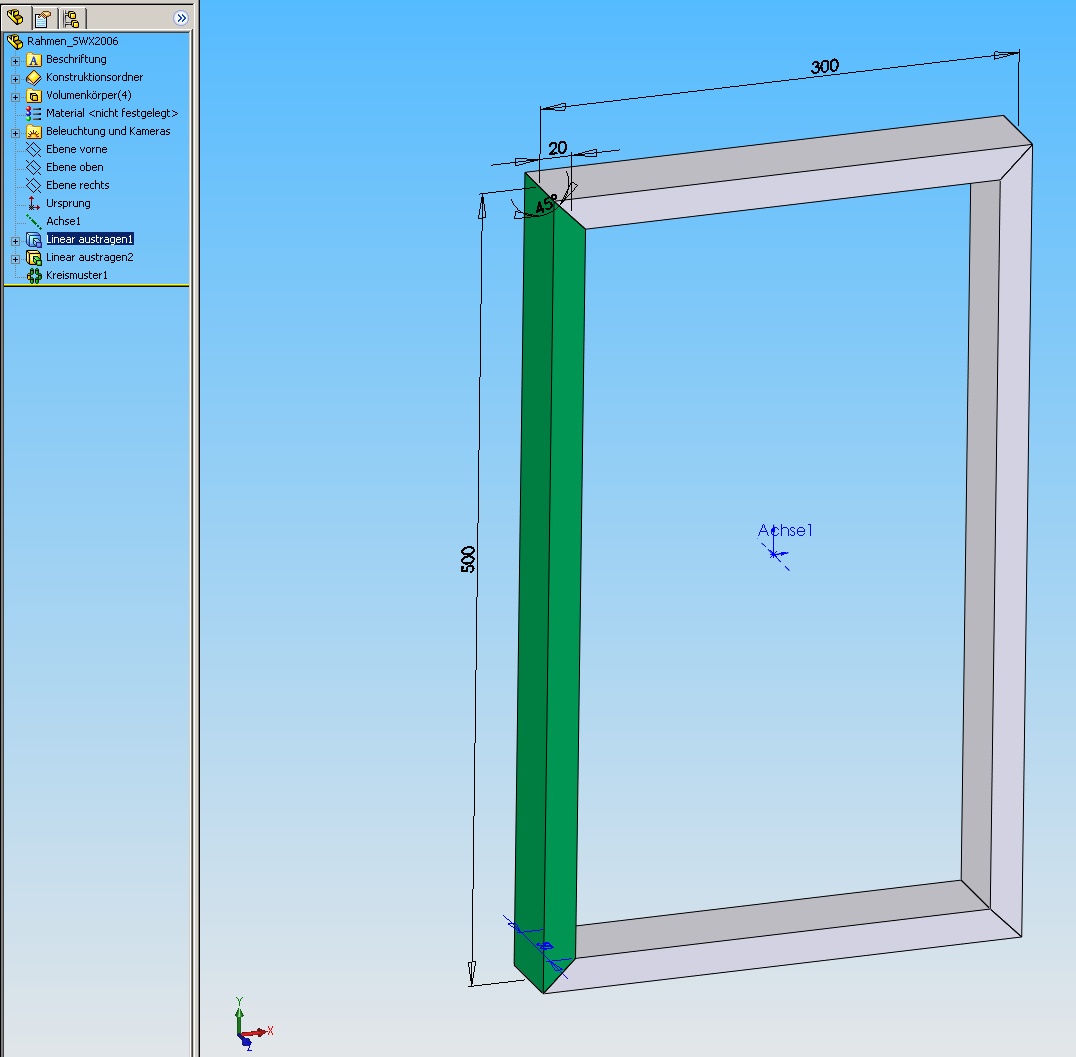Image resolution: width=1076 pixels, height=1057 pixels.
Task: Select Rahmen_SWX2006 root item text
Action: click(73, 41)
